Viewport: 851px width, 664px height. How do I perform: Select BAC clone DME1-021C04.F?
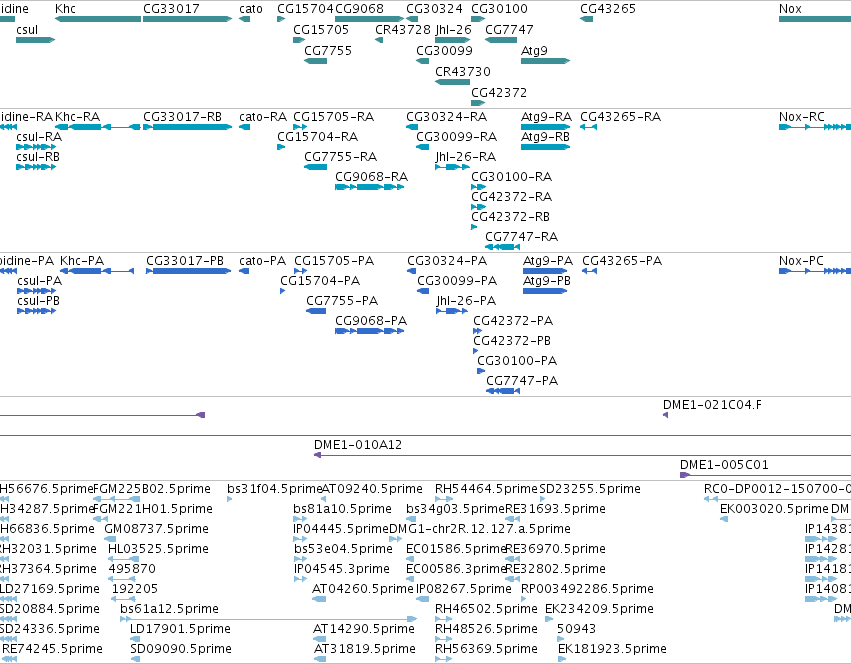coord(665,415)
